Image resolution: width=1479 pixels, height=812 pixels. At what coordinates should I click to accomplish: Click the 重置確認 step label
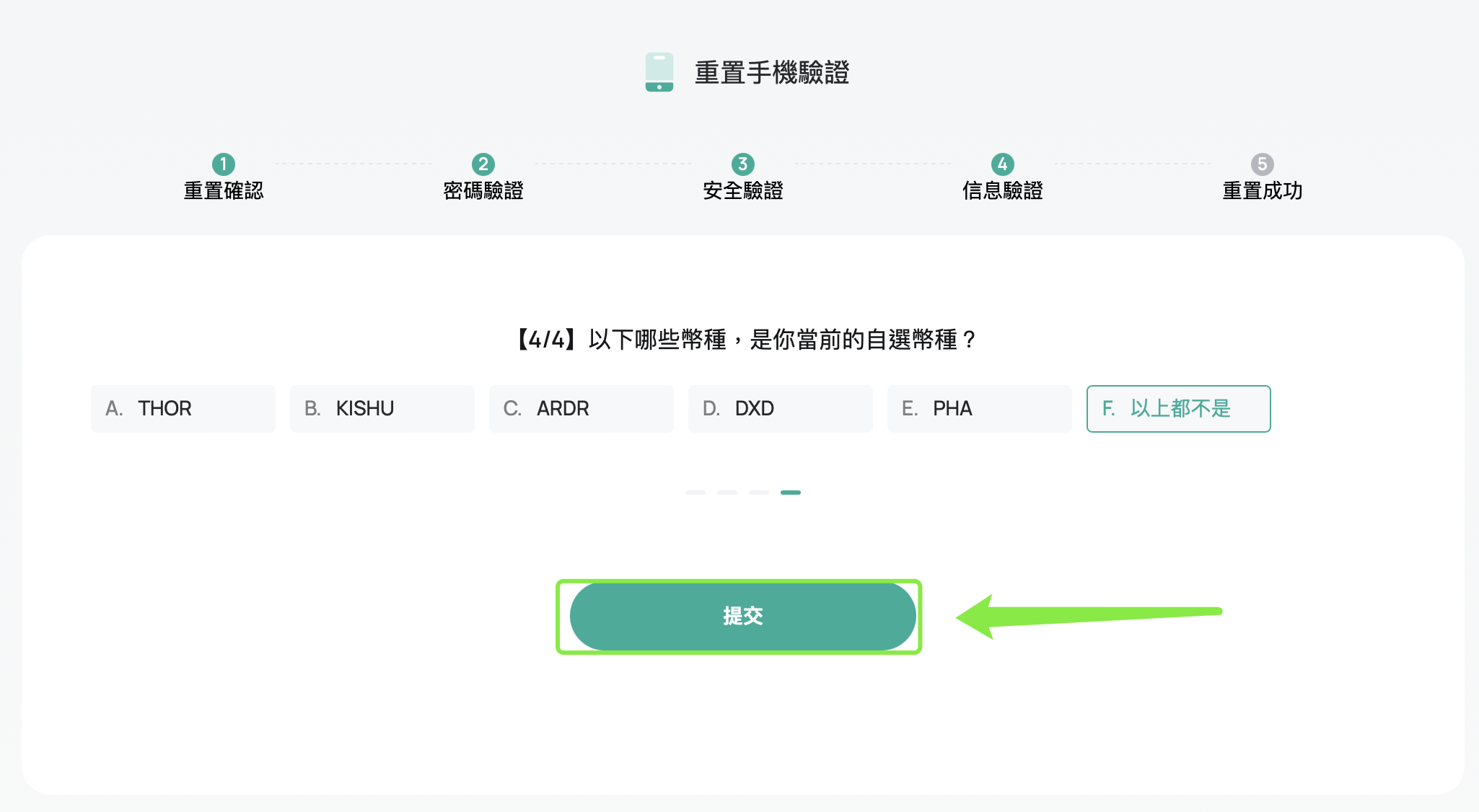pos(224,191)
